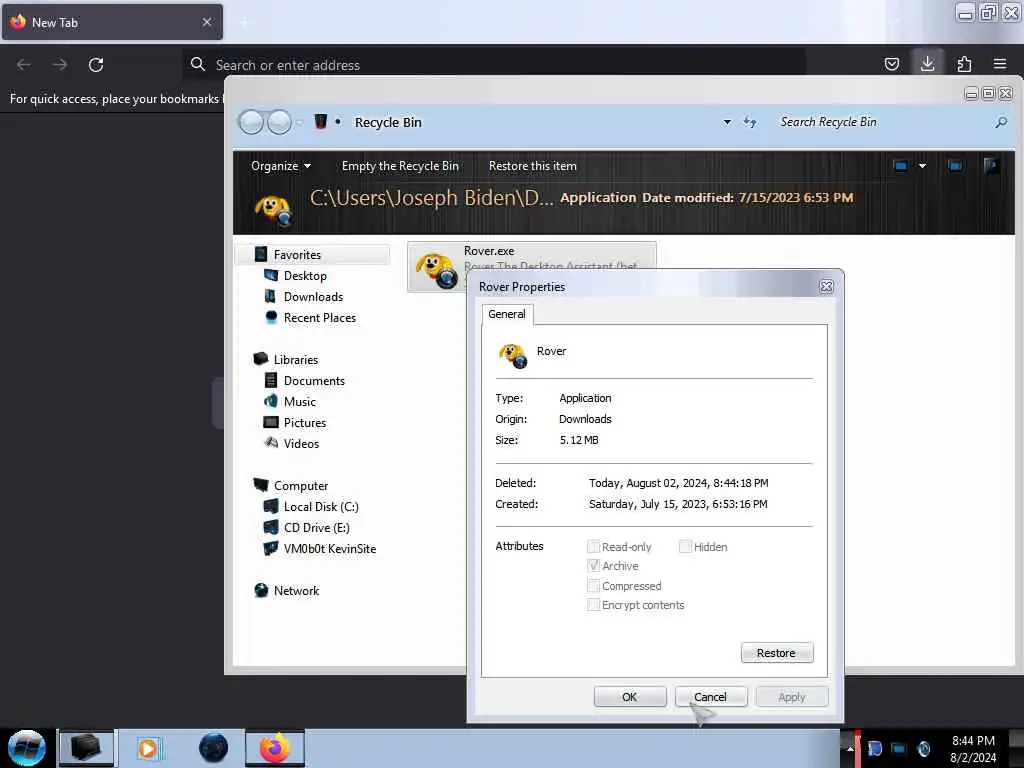This screenshot has height=768, width=1024.
Task: Open VM0b0t KevinSite drive
Action: click(x=329, y=548)
